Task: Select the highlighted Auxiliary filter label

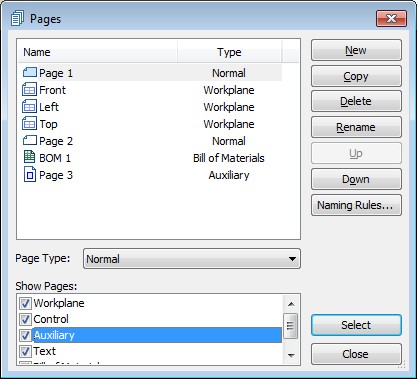Action: 54,335
